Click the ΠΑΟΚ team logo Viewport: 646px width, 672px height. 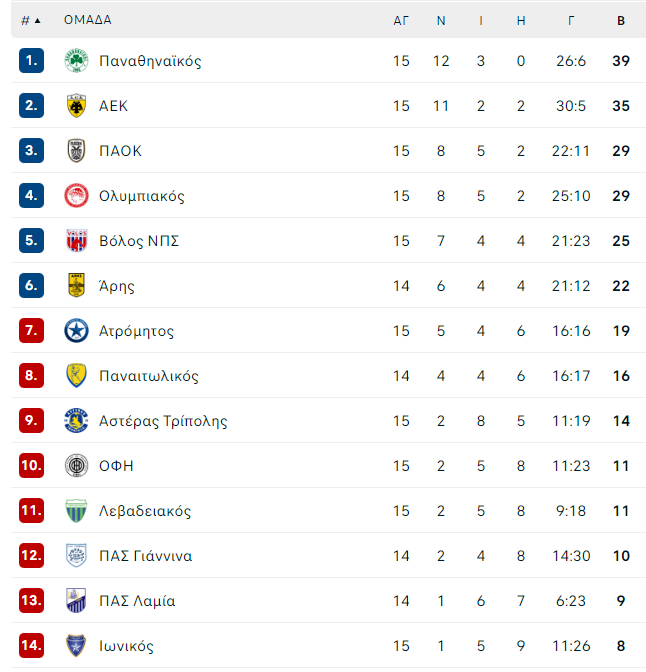coord(76,150)
